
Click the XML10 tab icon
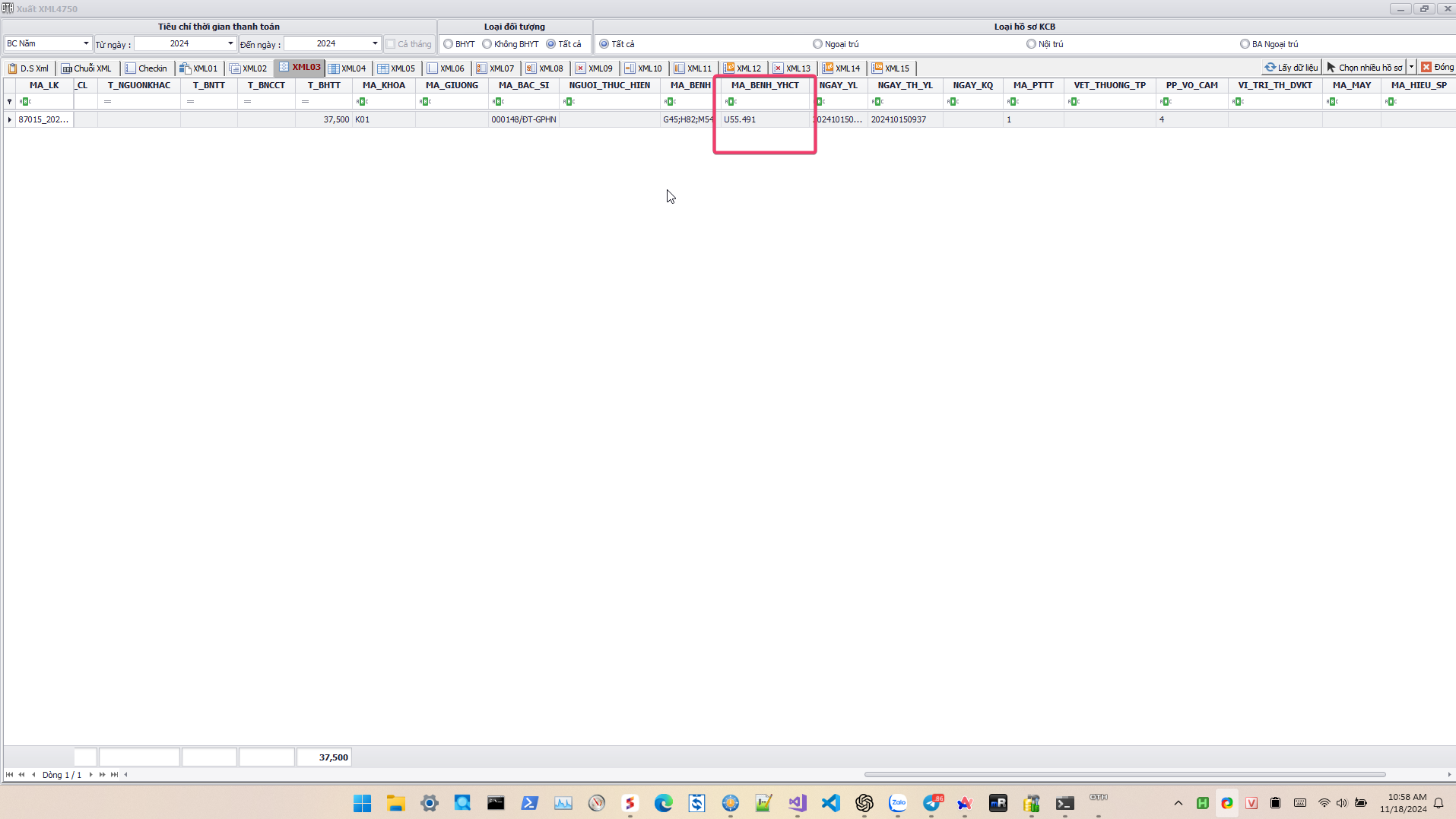[630, 68]
